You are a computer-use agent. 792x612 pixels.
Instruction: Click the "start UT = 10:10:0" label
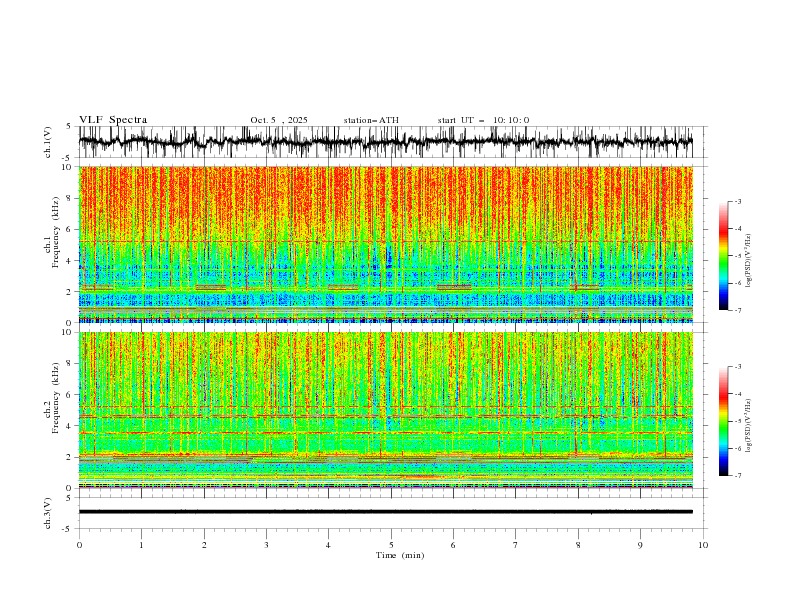click(483, 120)
